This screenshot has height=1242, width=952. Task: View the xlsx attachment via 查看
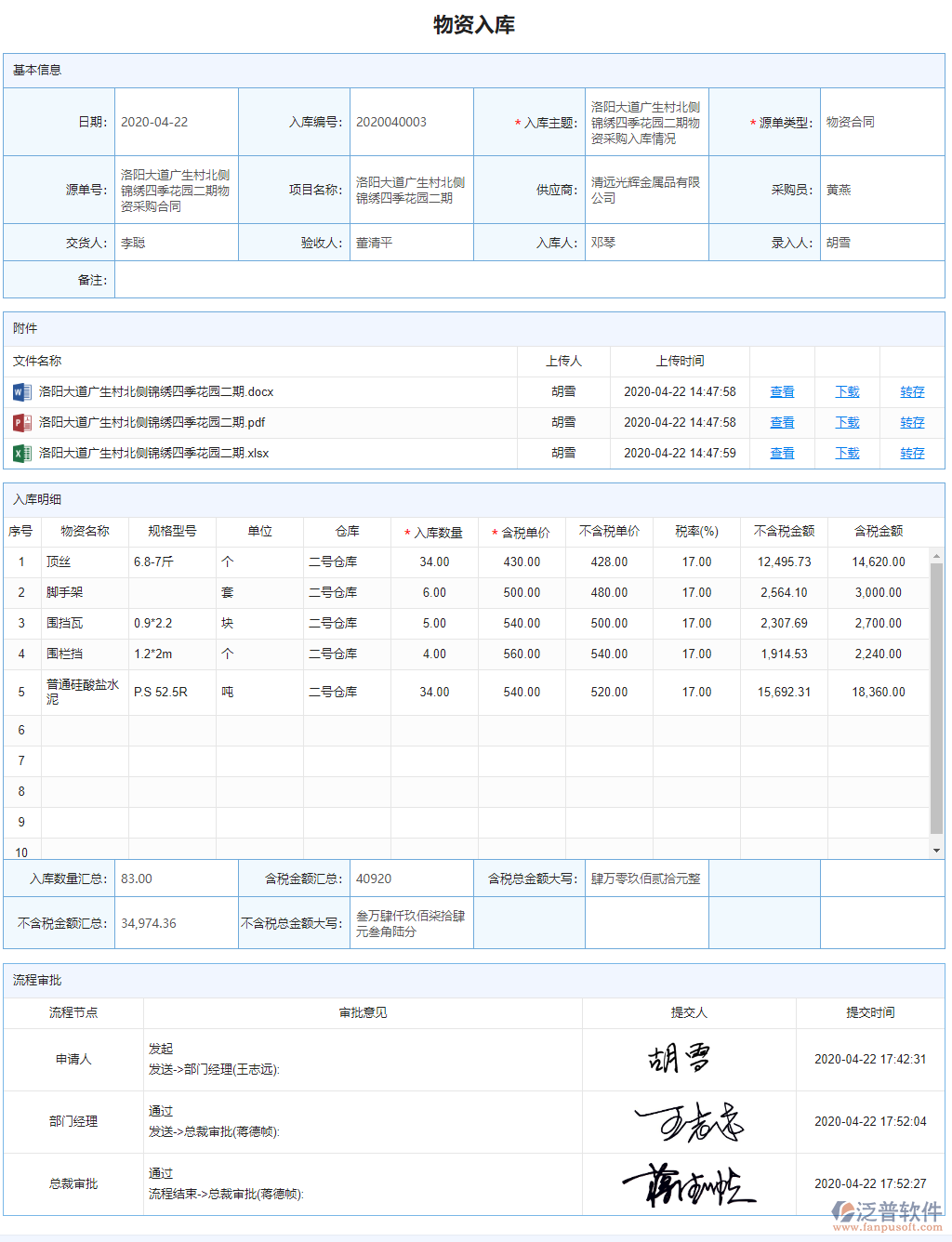coord(782,454)
